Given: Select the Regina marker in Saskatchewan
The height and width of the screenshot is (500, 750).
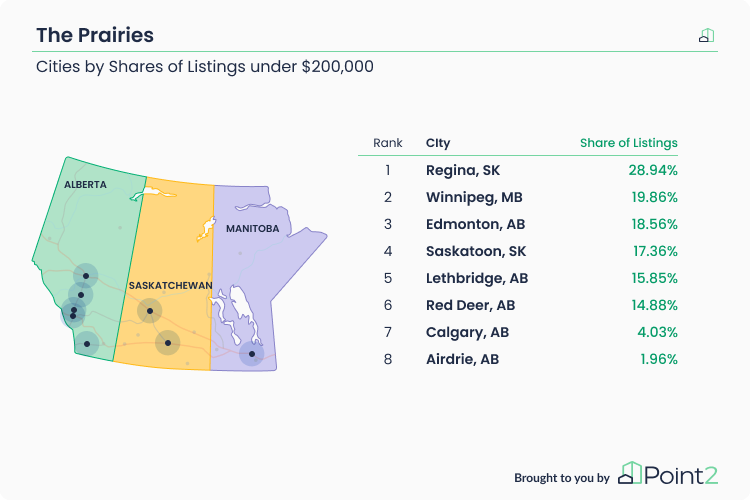Looking at the screenshot, I should click(167, 343).
